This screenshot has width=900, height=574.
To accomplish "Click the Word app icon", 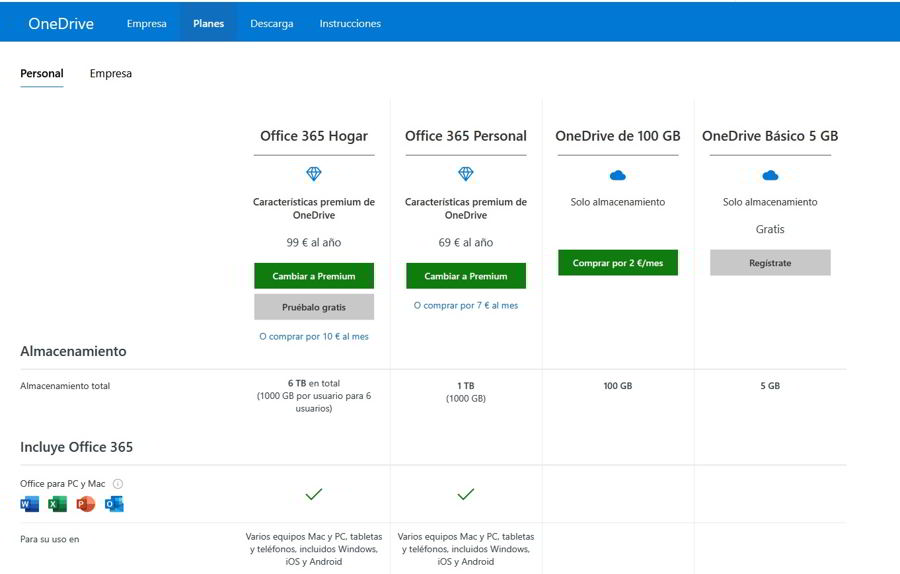I will 29,504.
